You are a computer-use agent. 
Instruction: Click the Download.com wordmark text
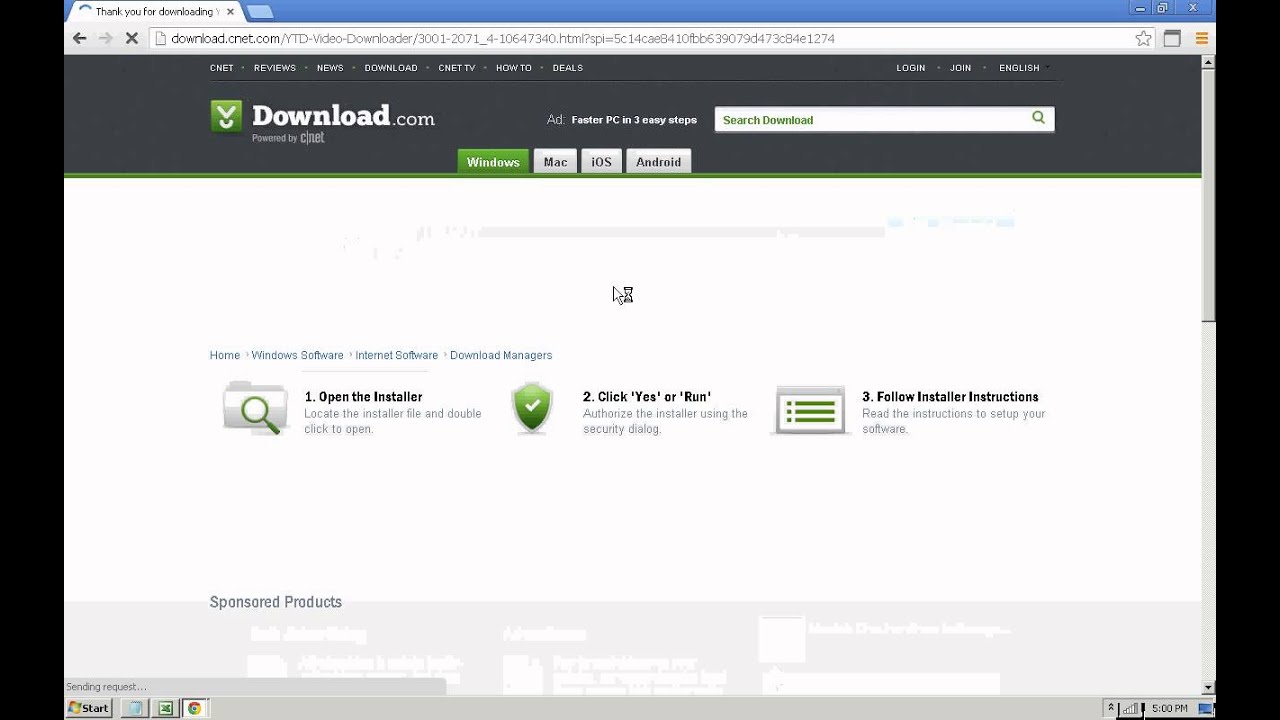coord(343,116)
